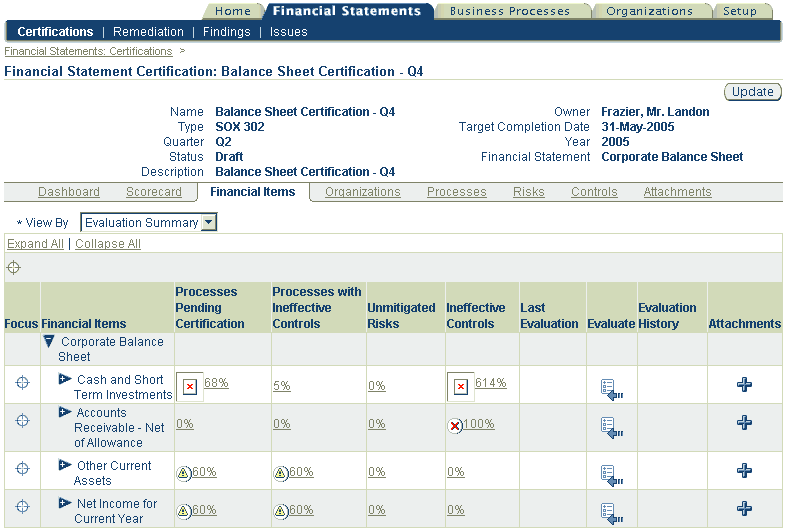The height and width of the screenshot is (530, 788).
Task: Open Issues in the subnavigation bar
Action: click(x=288, y=32)
